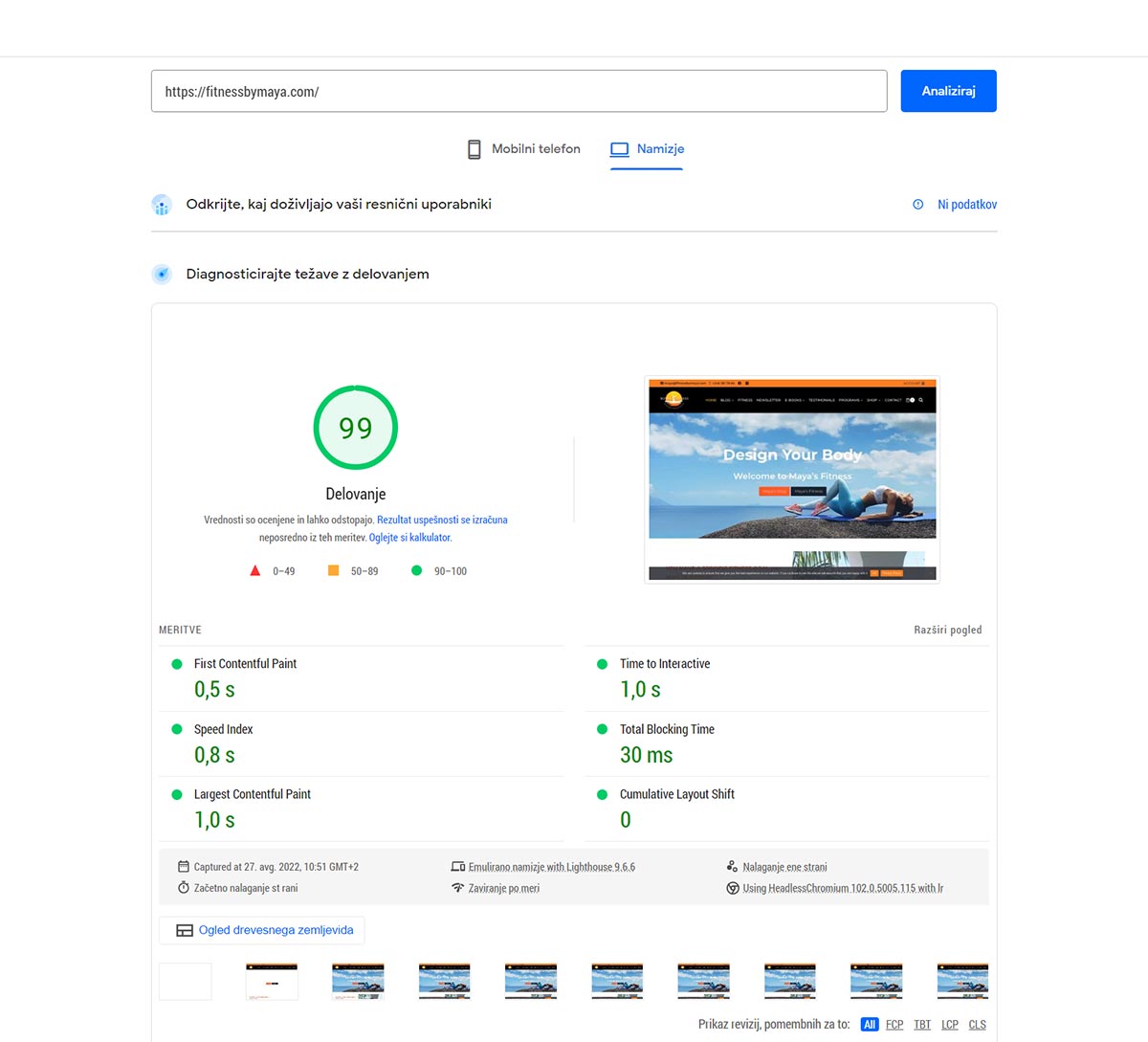
Task: Click the Captured at 27. avg. 2022 text
Action: tap(276, 867)
